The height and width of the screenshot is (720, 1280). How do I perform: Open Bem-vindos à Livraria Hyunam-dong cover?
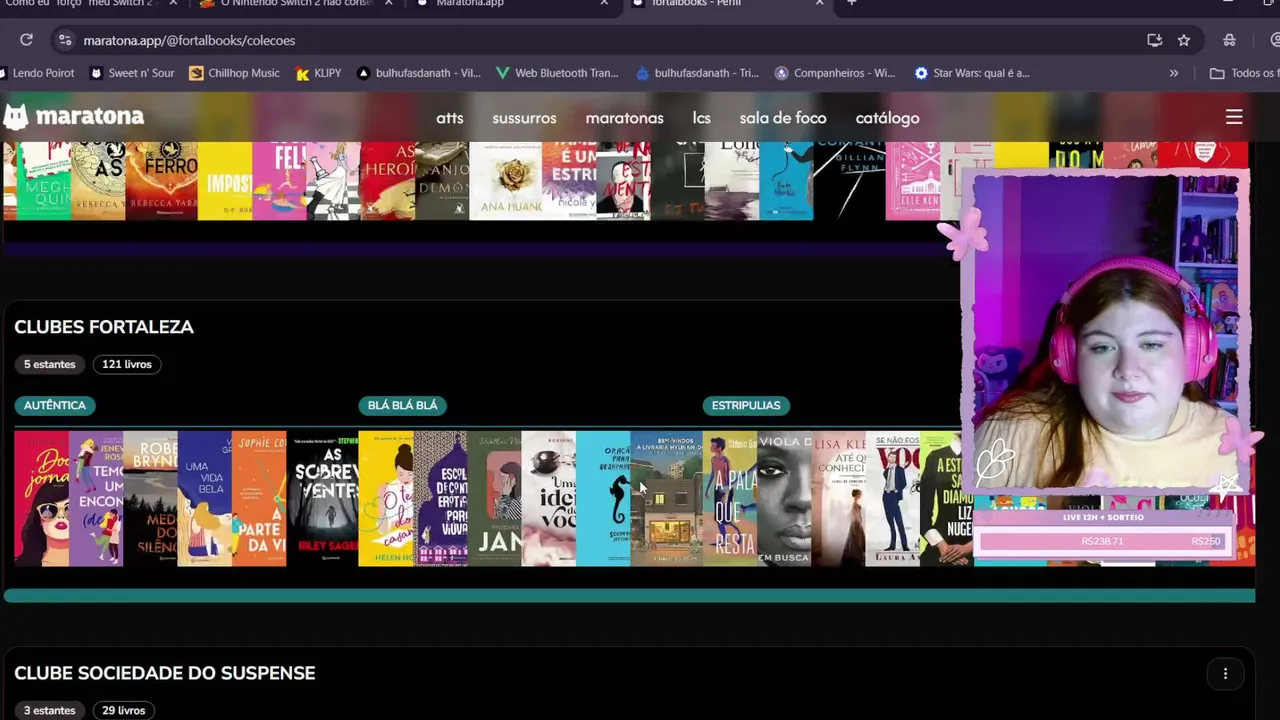(x=666, y=498)
